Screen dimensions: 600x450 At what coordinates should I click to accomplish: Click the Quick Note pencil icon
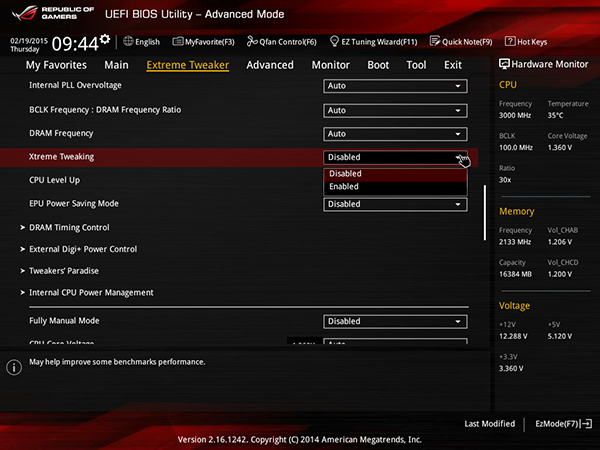click(x=435, y=41)
